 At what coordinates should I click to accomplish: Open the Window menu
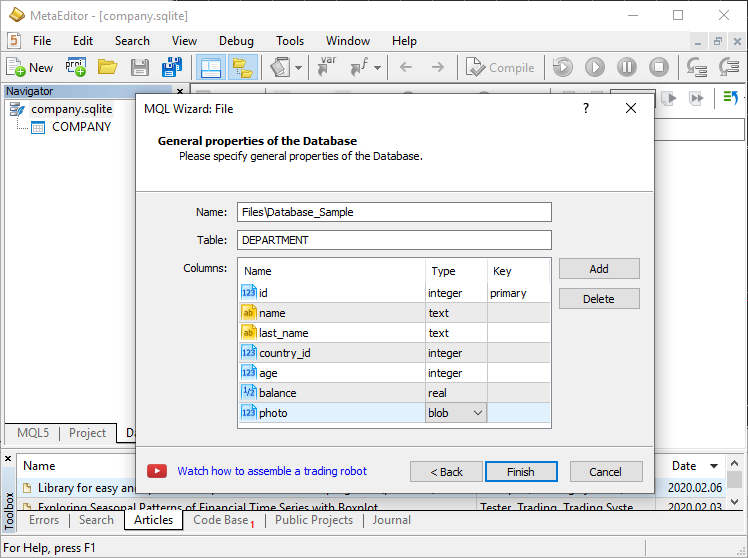click(x=348, y=41)
